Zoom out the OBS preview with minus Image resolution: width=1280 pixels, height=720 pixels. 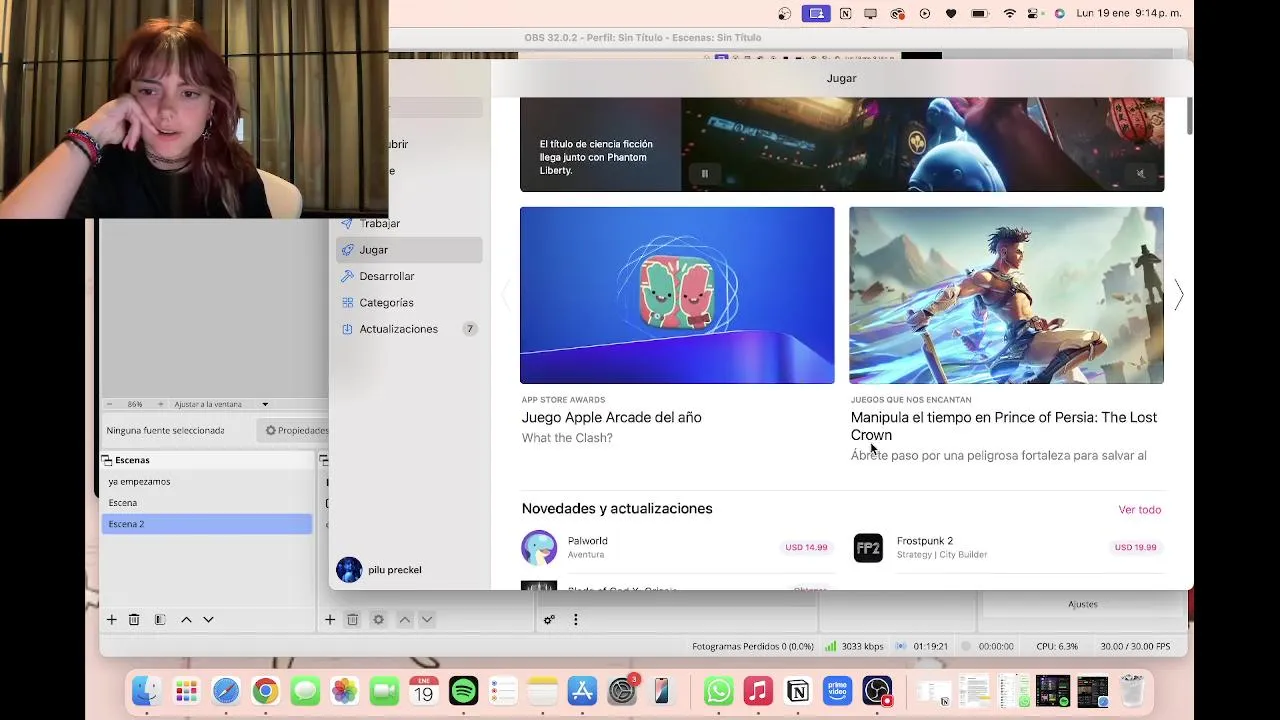(x=110, y=404)
